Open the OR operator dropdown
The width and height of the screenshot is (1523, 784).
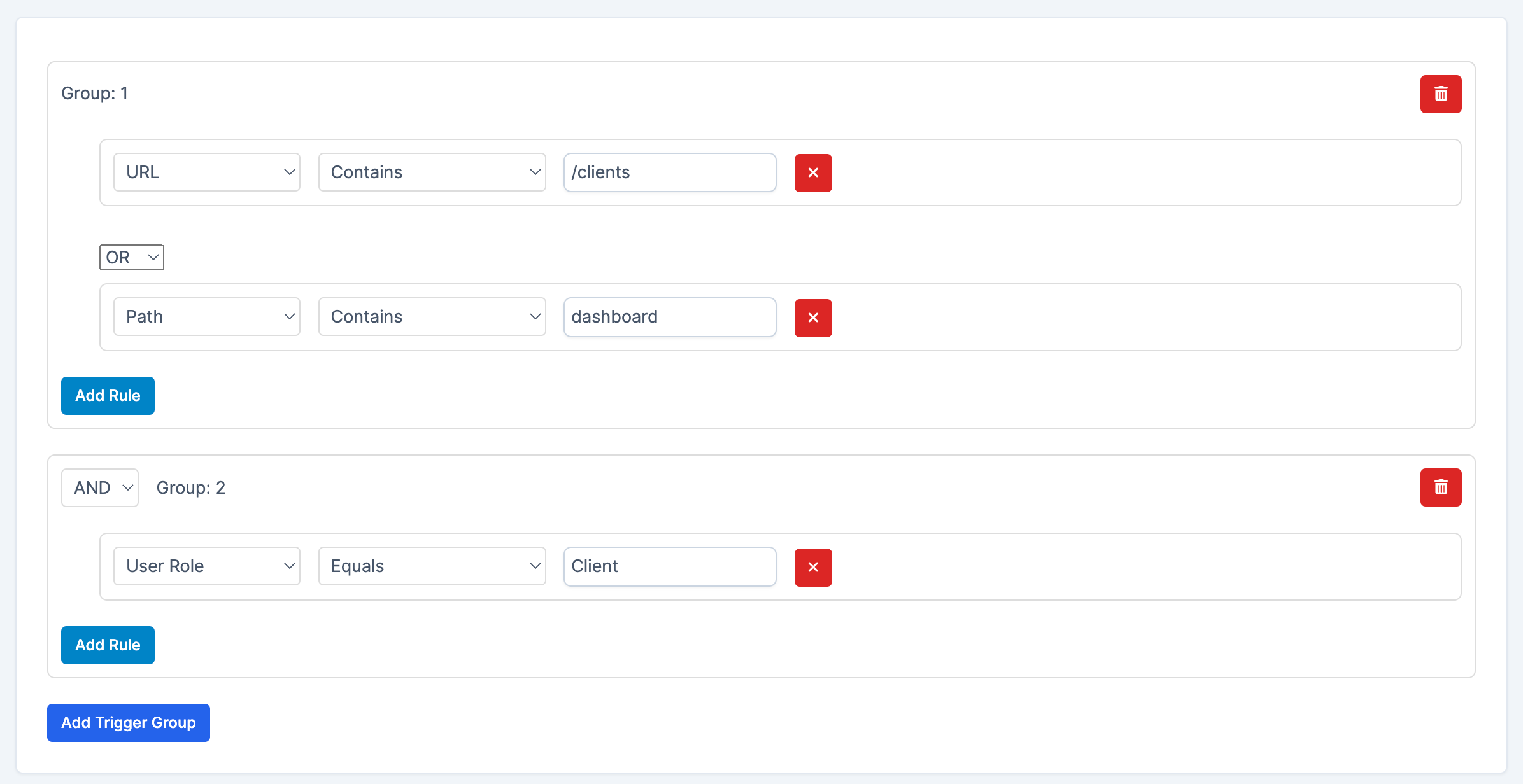(x=132, y=258)
